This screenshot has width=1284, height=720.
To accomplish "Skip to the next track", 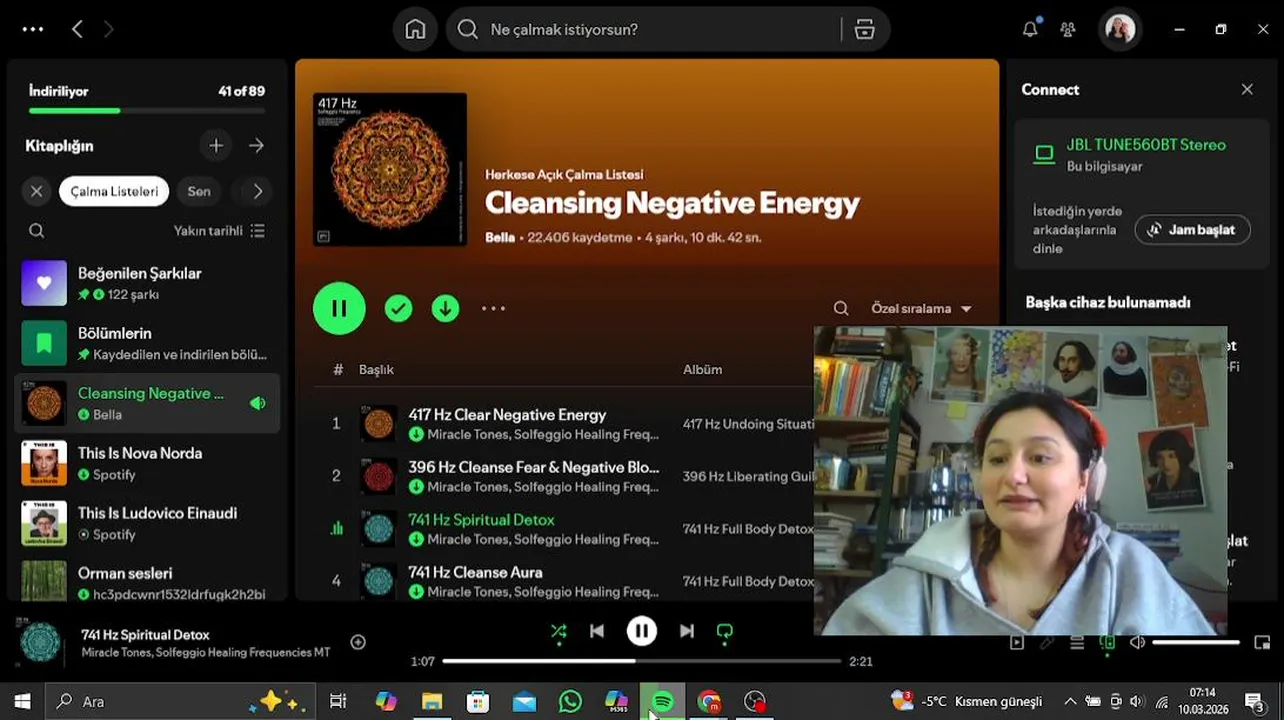I will (687, 631).
